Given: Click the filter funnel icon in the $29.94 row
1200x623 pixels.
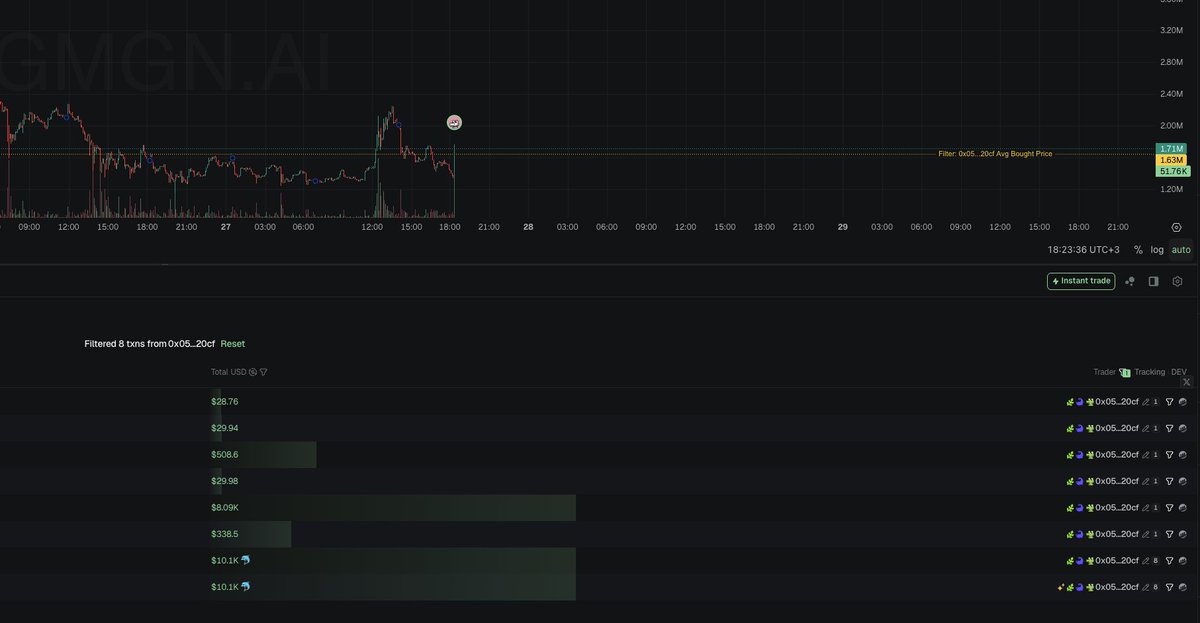Looking at the screenshot, I should 1169,428.
